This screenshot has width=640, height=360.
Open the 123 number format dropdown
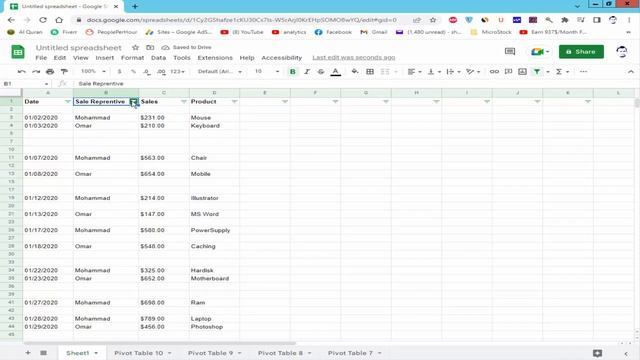point(178,71)
